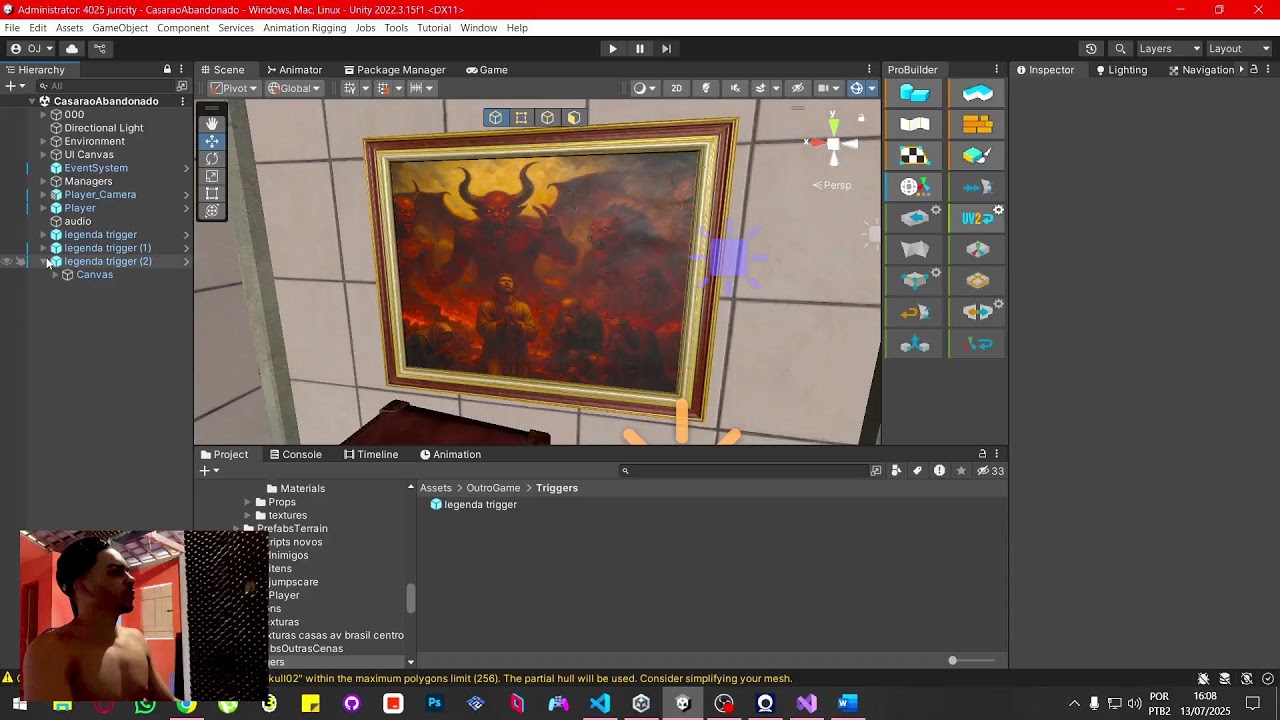Viewport: 1280px width, 720px height.
Task: Toggle scene visibility hidden objects button
Action: pyautogui.click(x=797, y=88)
